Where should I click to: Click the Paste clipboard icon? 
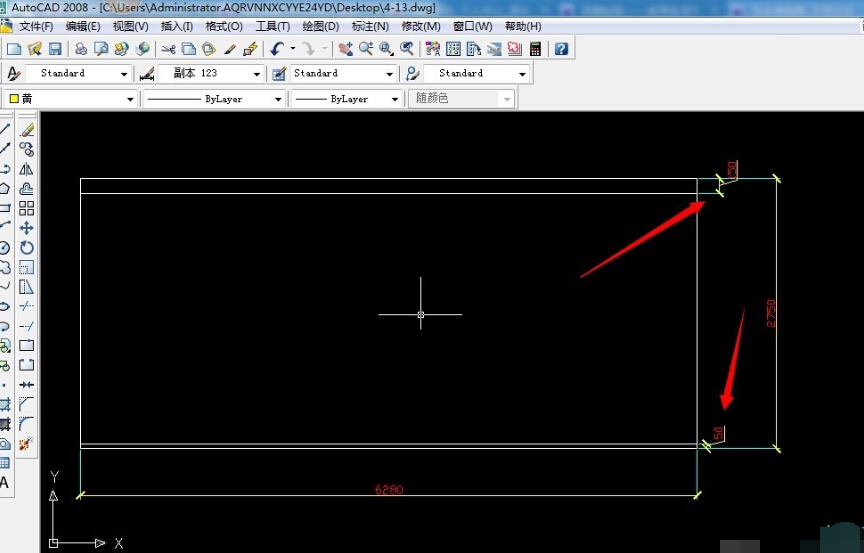209,49
